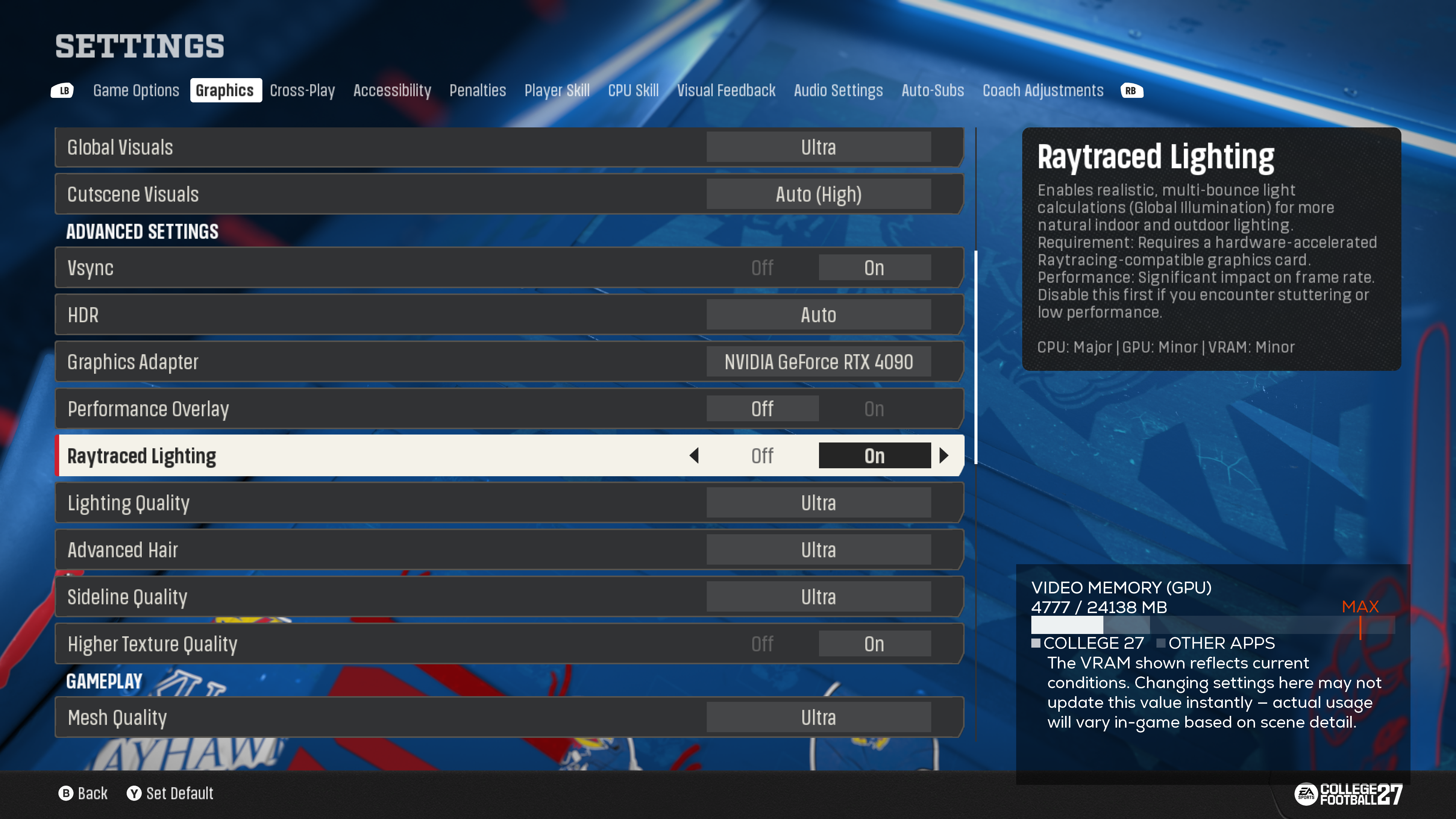The width and height of the screenshot is (1456, 819).
Task: Turn Performance Overlay On
Action: pos(874,409)
